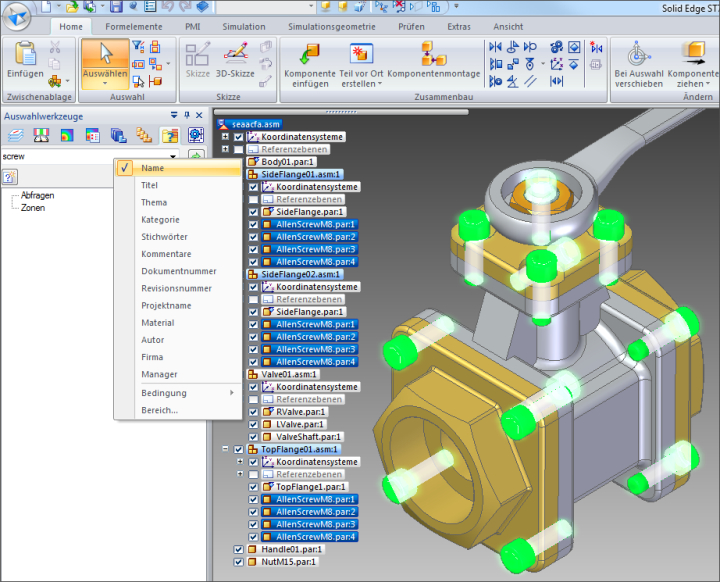Toggle the top-level Referenzebenen checkbox
The height and width of the screenshot is (582, 720).
[x=238, y=149]
